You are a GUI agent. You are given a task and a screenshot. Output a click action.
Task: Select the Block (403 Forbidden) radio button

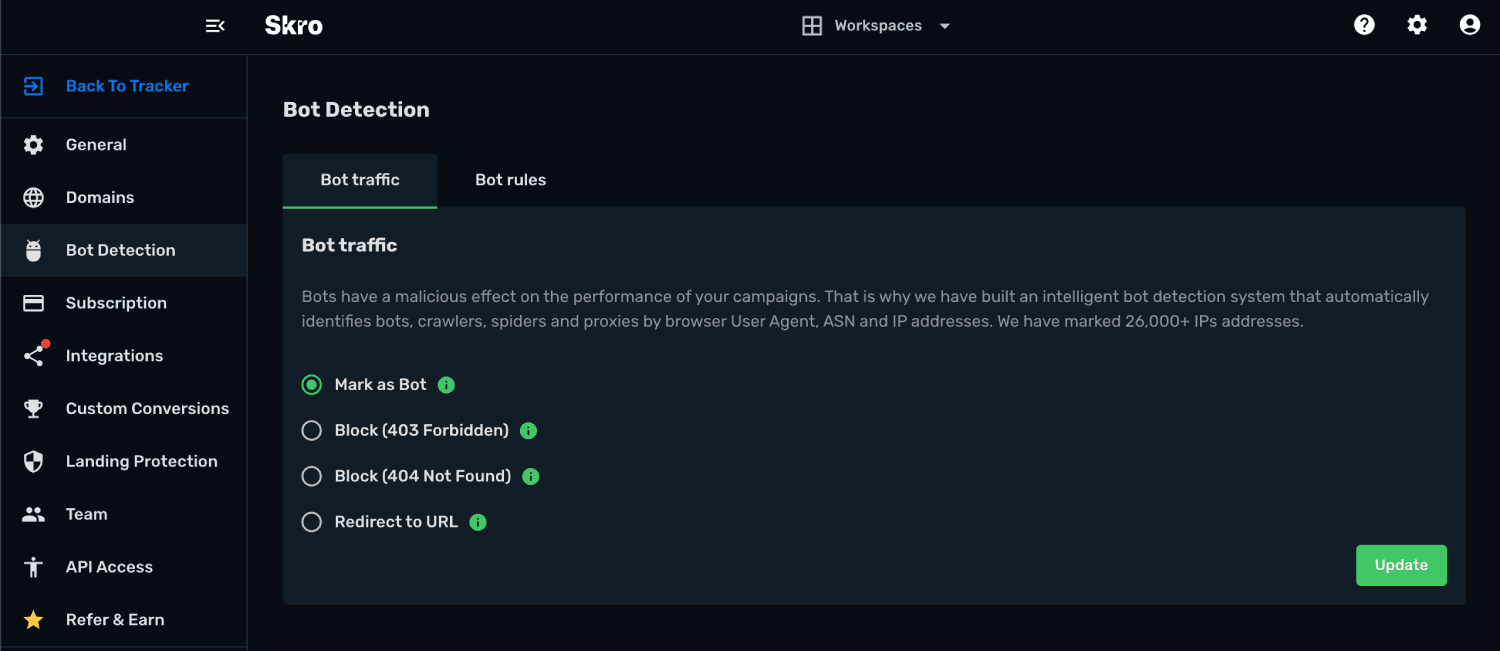[312, 431]
